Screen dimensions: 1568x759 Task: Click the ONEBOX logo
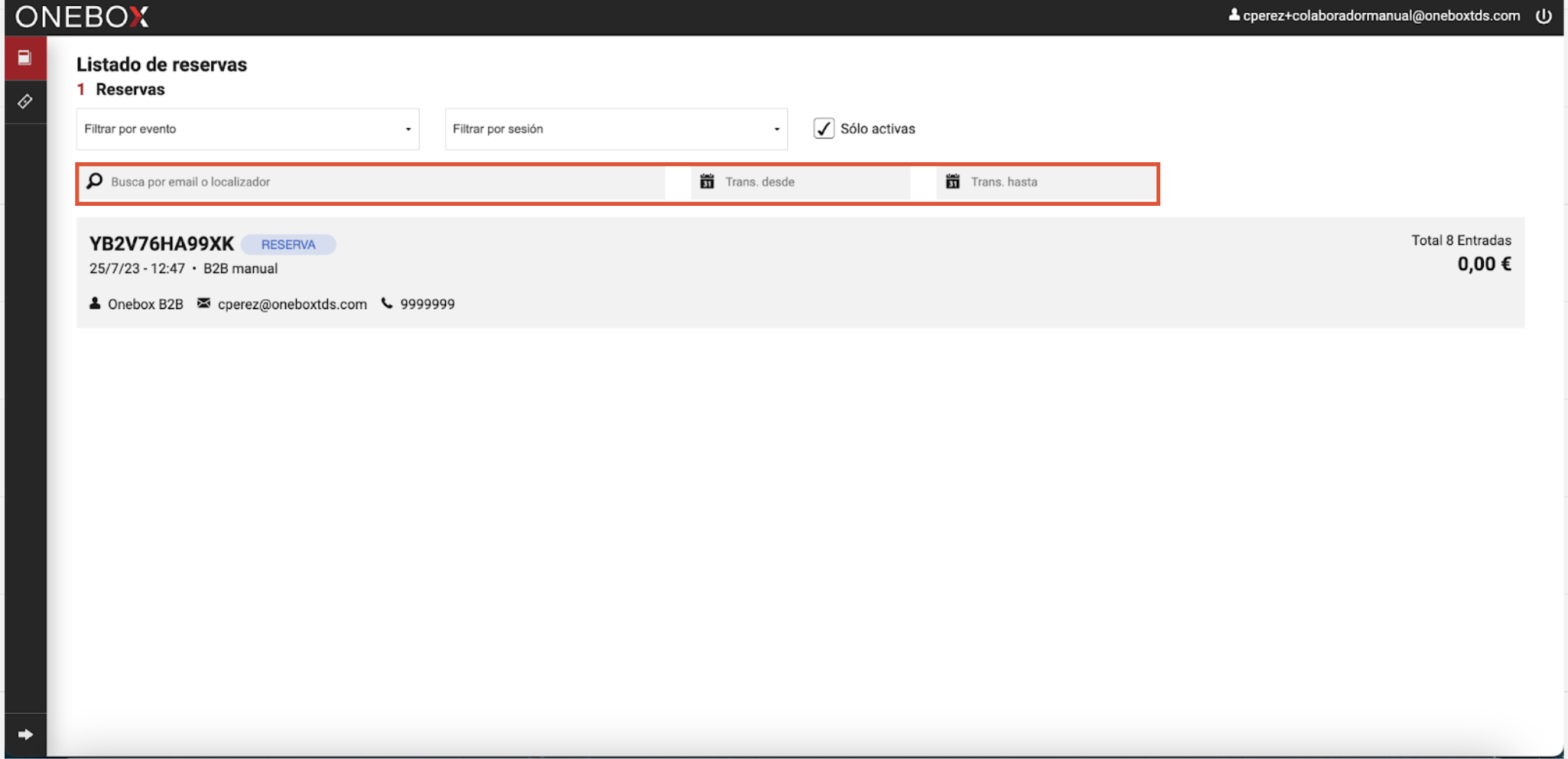coord(82,17)
